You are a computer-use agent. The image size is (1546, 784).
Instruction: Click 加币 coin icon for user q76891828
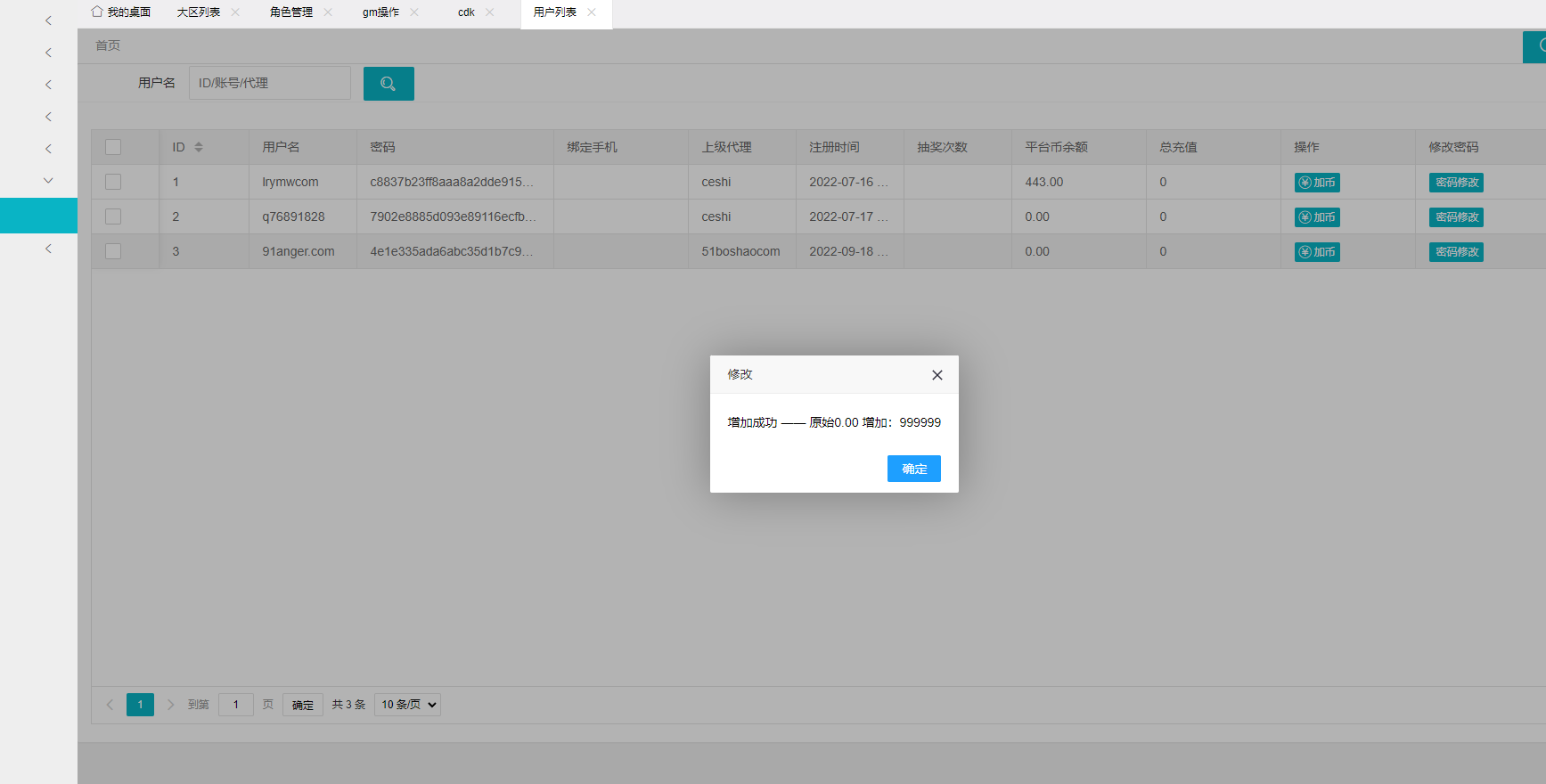coord(1305,217)
